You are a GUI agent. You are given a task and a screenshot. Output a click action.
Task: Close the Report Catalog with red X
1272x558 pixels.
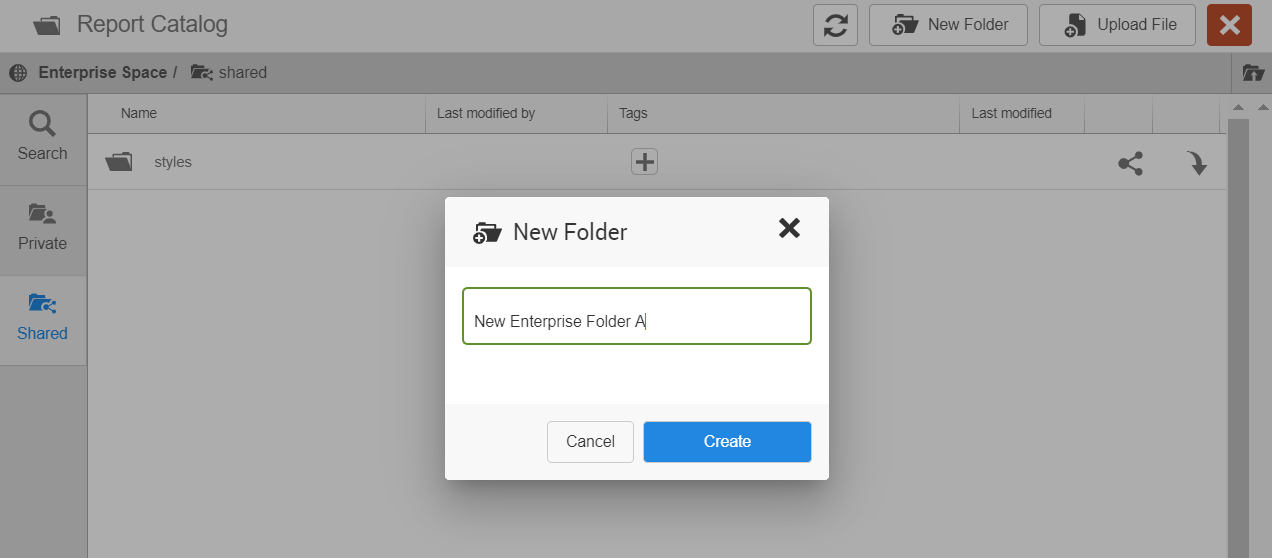pyautogui.click(x=1229, y=25)
